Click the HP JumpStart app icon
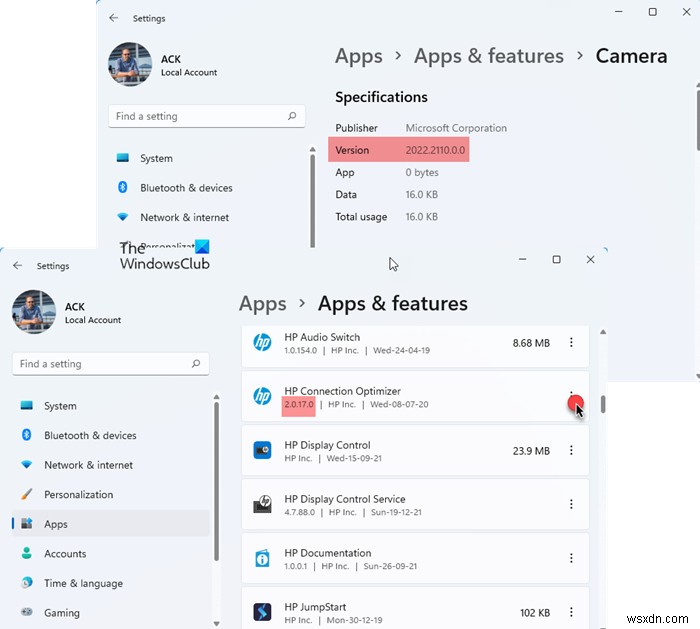 coord(262,612)
